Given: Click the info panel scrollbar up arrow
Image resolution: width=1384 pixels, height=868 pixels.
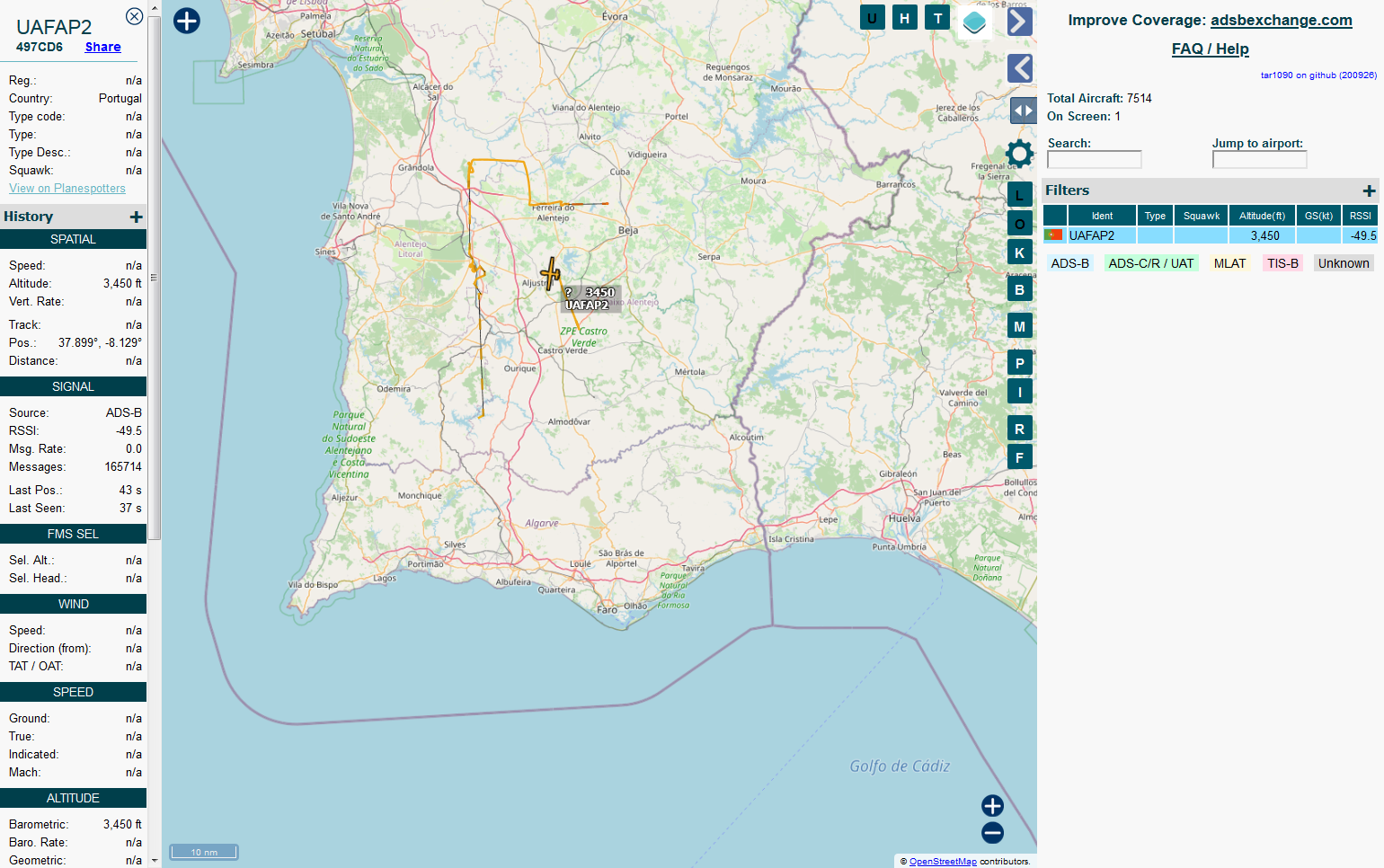Looking at the screenshot, I should click(155, 7).
